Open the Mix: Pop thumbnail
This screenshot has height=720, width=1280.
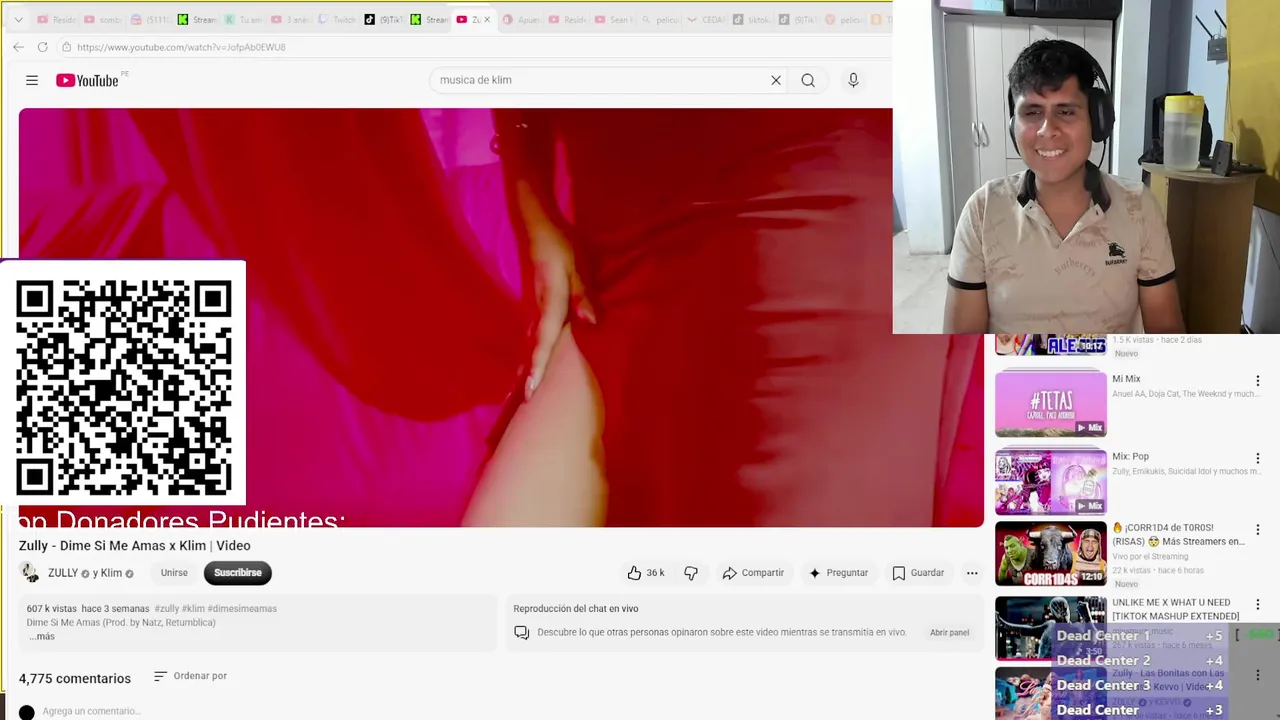click(x=1051, y=481)
